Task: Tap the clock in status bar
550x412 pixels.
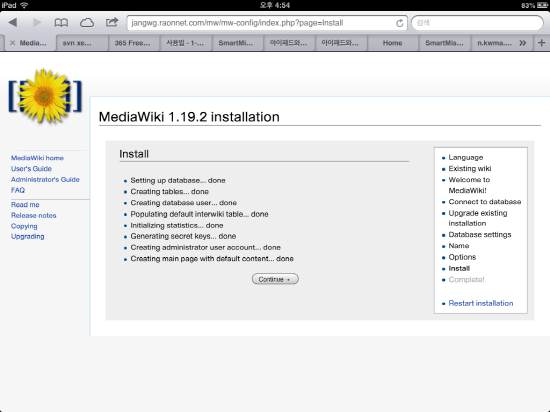Action: coord(275,5)
